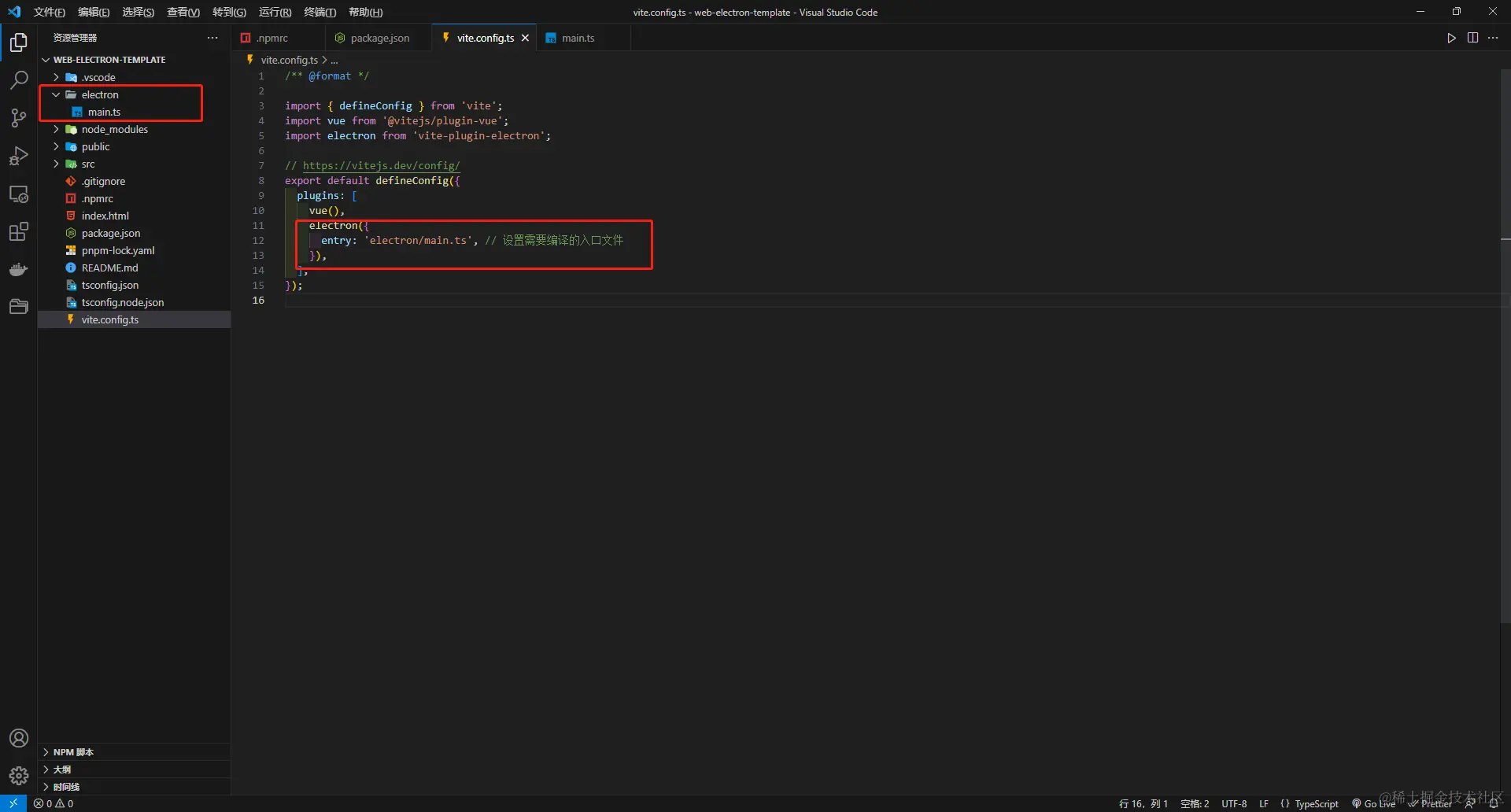Expand the public folder
Screen dimensions: 1511x812
click(56, 146)
